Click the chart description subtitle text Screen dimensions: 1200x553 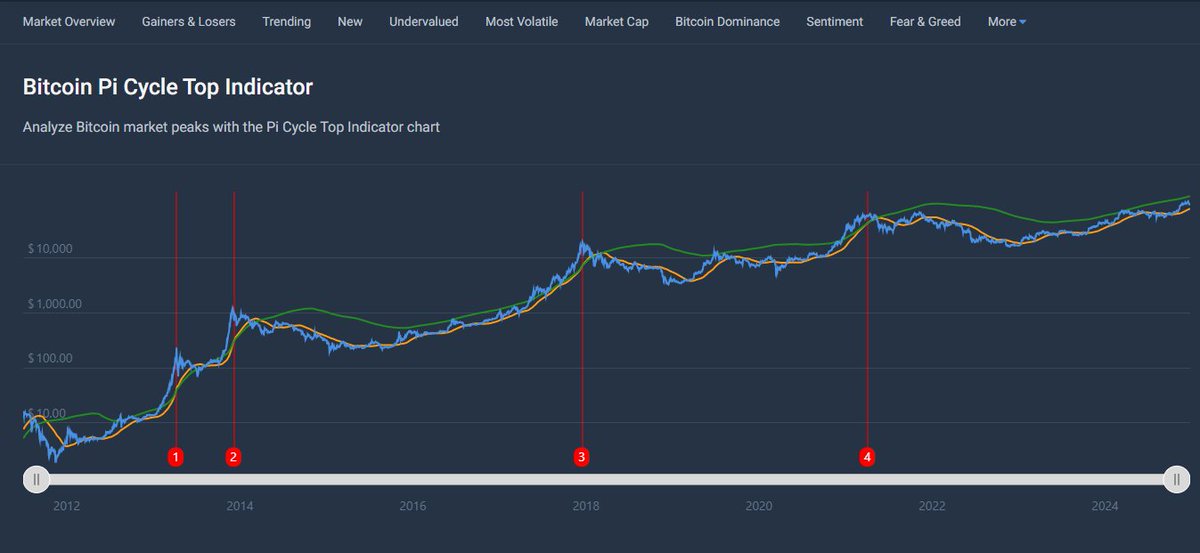coord(231,127)
